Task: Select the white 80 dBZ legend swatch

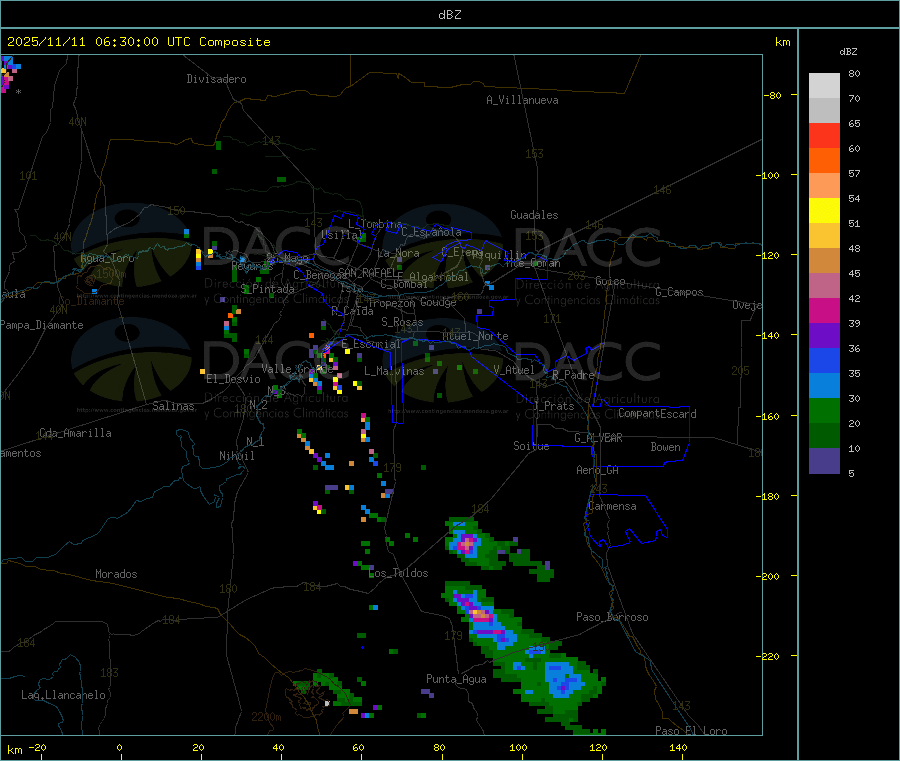Action: (824, 86)
